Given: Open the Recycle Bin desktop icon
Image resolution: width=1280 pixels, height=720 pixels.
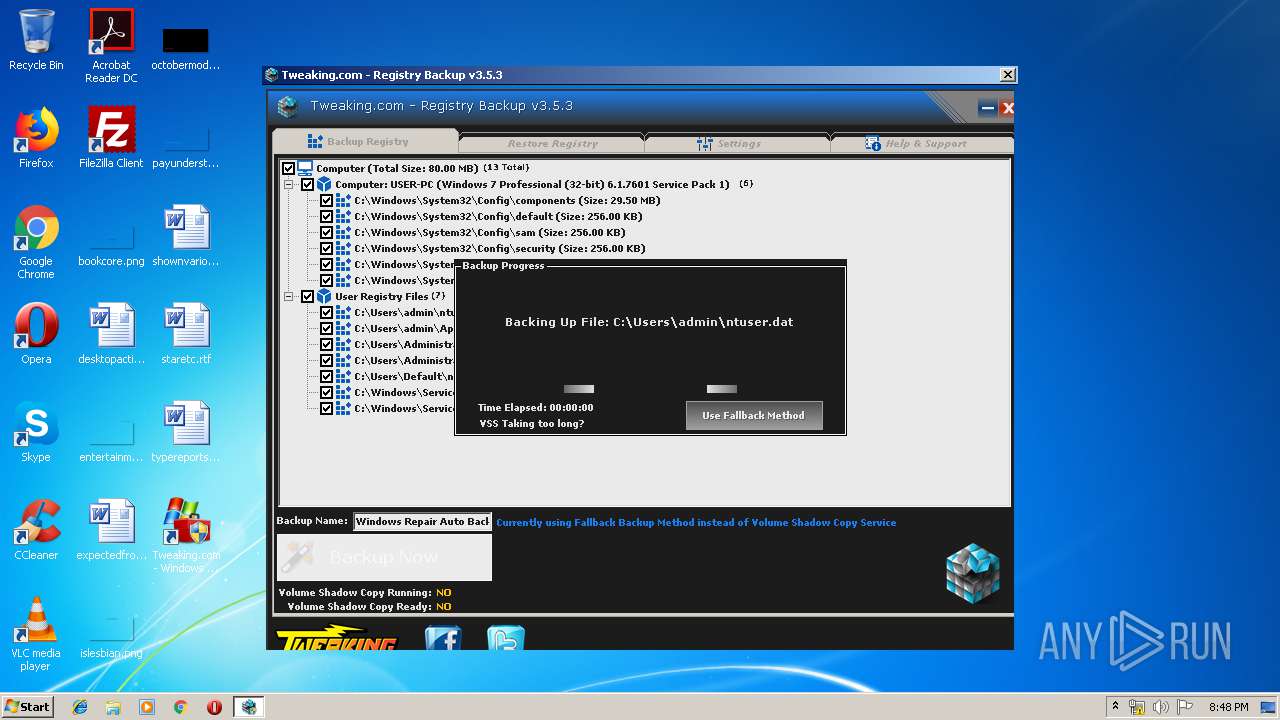Looking at the screenshot, I should 36,40.
